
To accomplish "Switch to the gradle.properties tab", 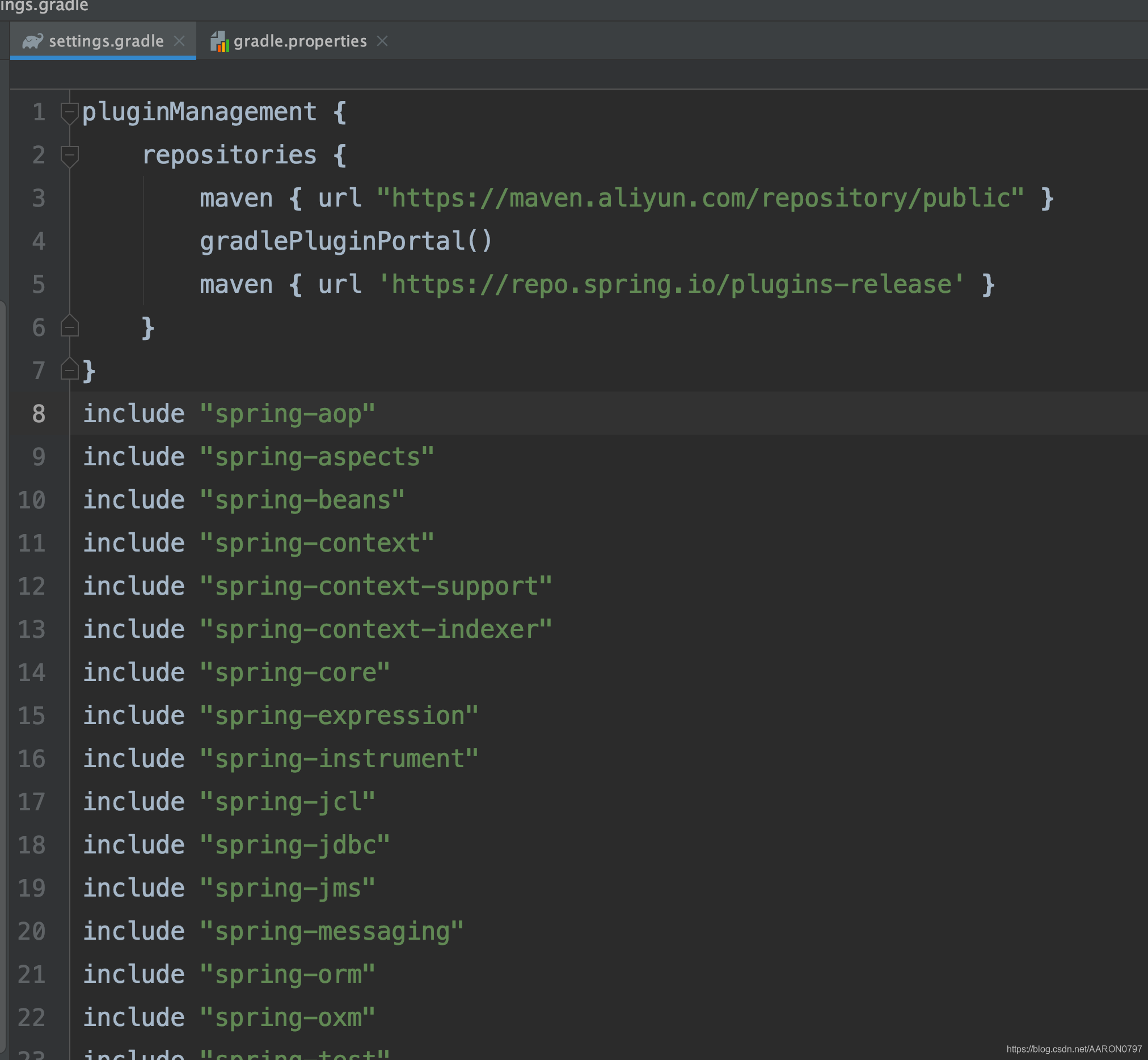I will click(x=299, y=41).
